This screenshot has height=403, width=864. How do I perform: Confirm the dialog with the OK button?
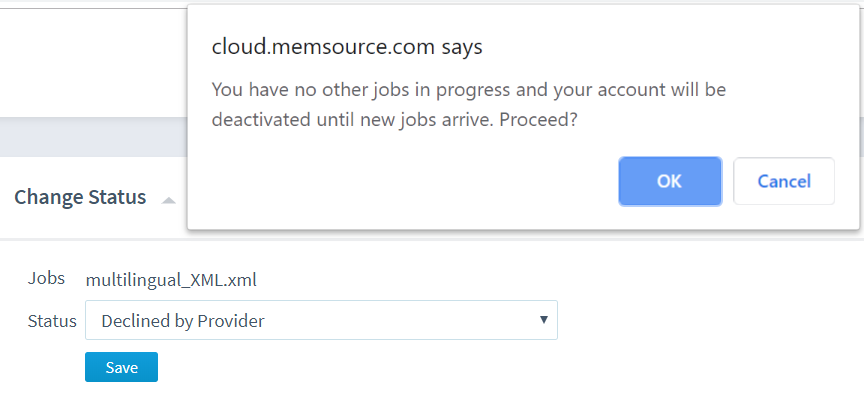click(670, 181)
